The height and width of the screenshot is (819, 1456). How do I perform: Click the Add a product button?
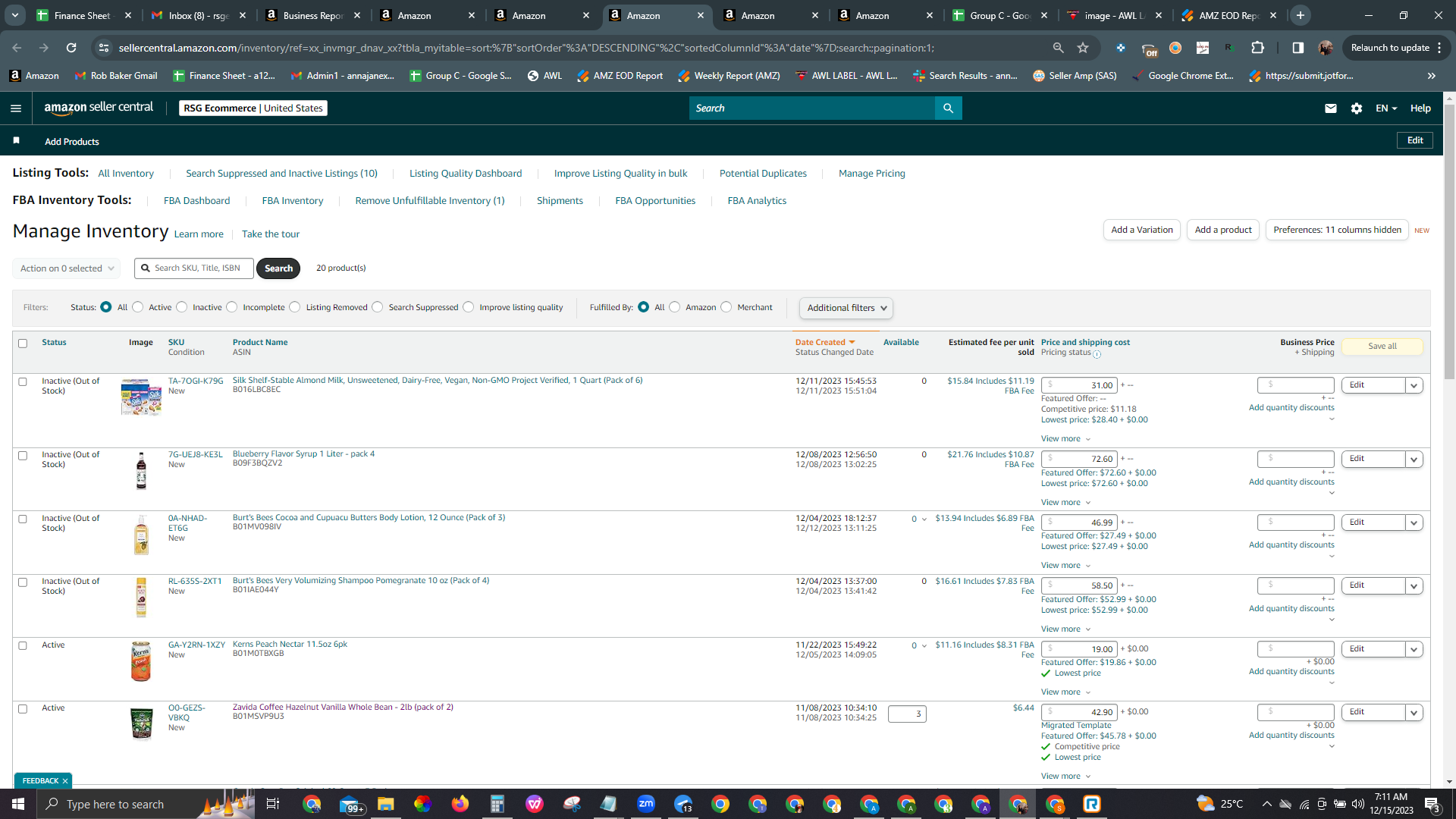[x=1223, y=230]
